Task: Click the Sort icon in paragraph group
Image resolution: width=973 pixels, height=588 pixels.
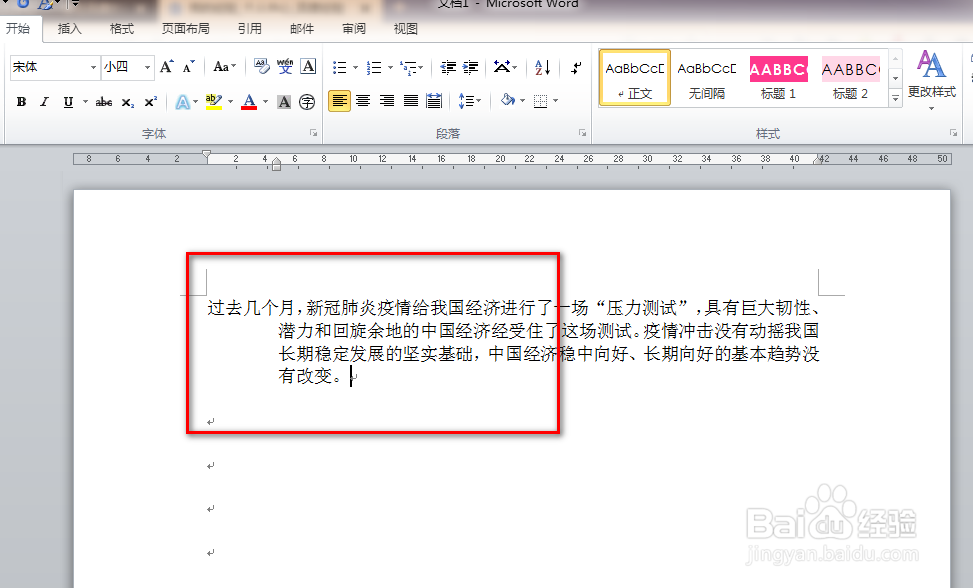Action: pyautogui.click(x=541, y=68)
